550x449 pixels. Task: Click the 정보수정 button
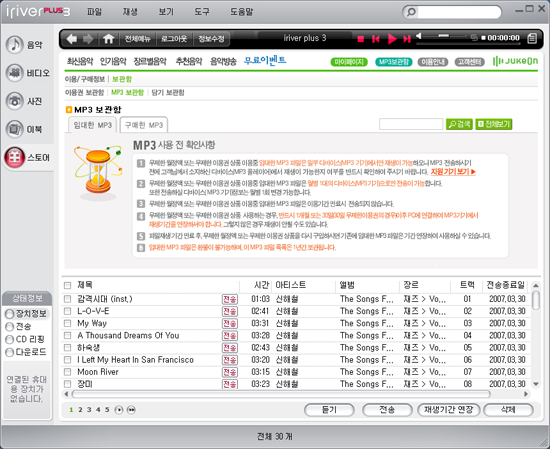tap(211, 39)
